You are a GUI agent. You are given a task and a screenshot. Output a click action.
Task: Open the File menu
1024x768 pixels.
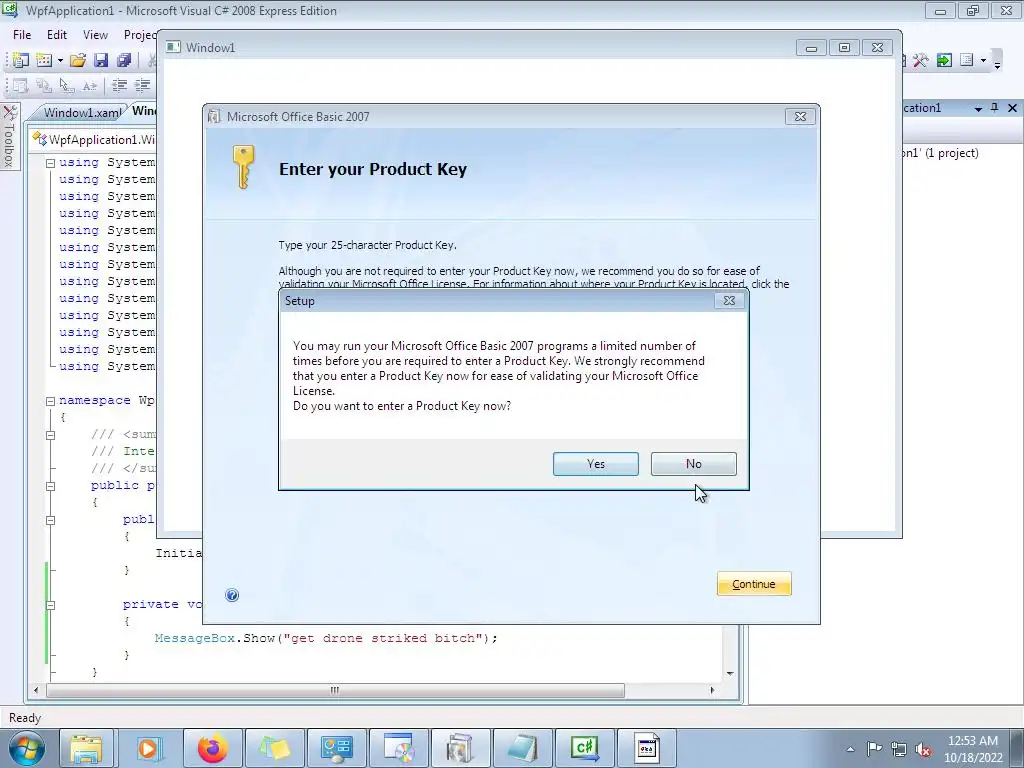point(22,35)
